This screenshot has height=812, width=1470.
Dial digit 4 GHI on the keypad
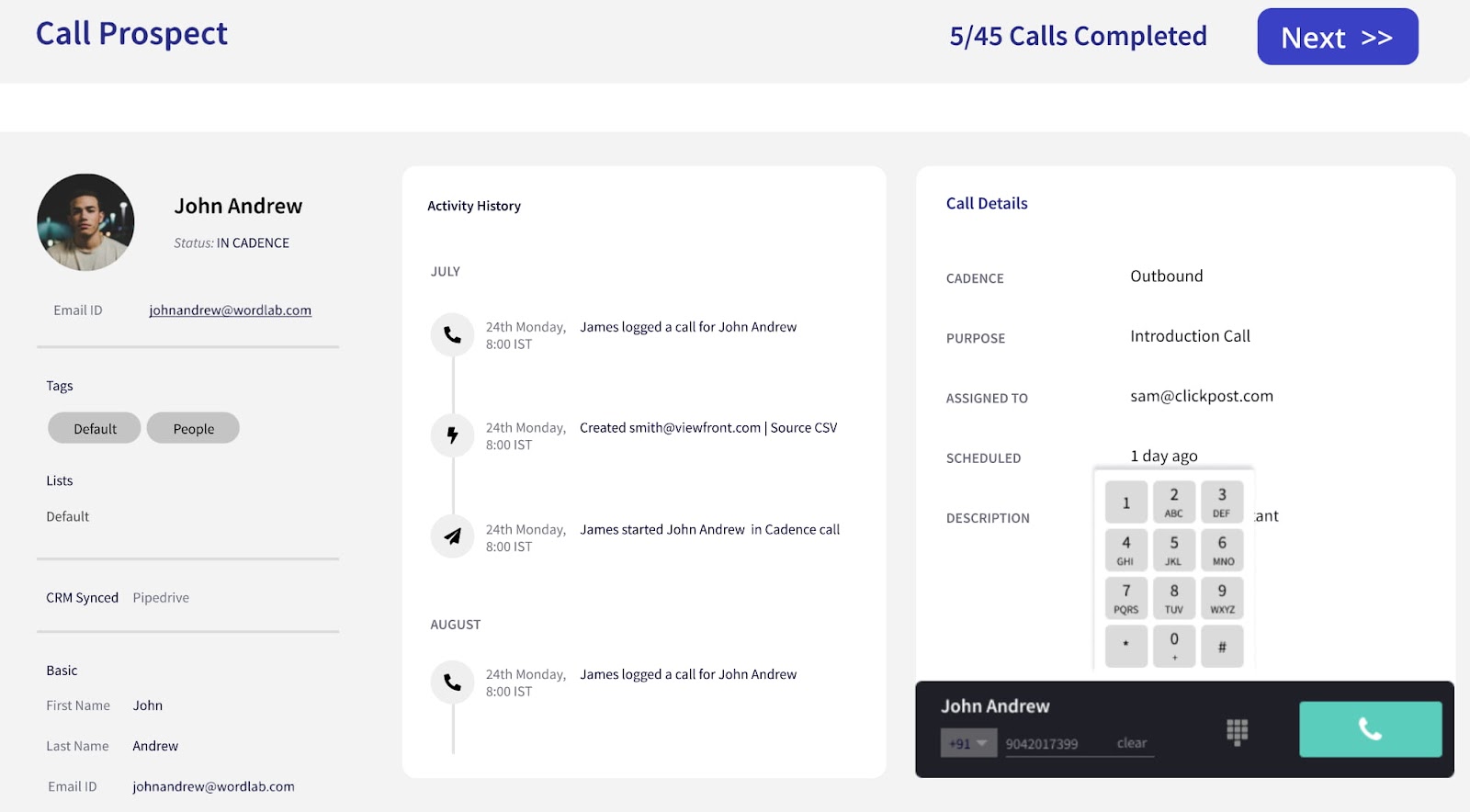(1126, 550)
